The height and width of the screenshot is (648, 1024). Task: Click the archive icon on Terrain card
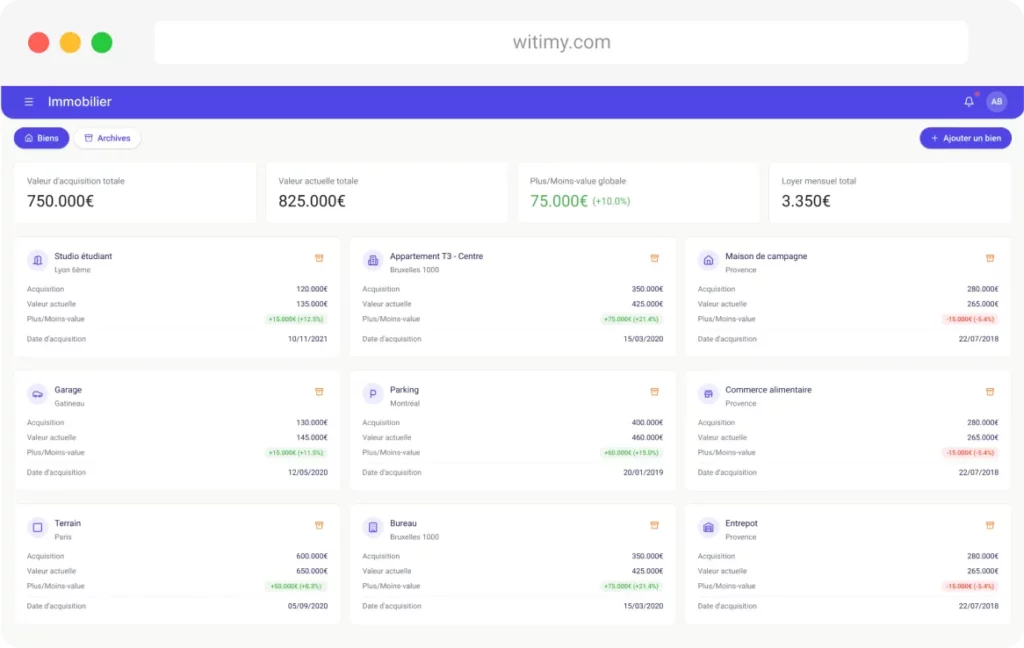(x=319, y=525)
